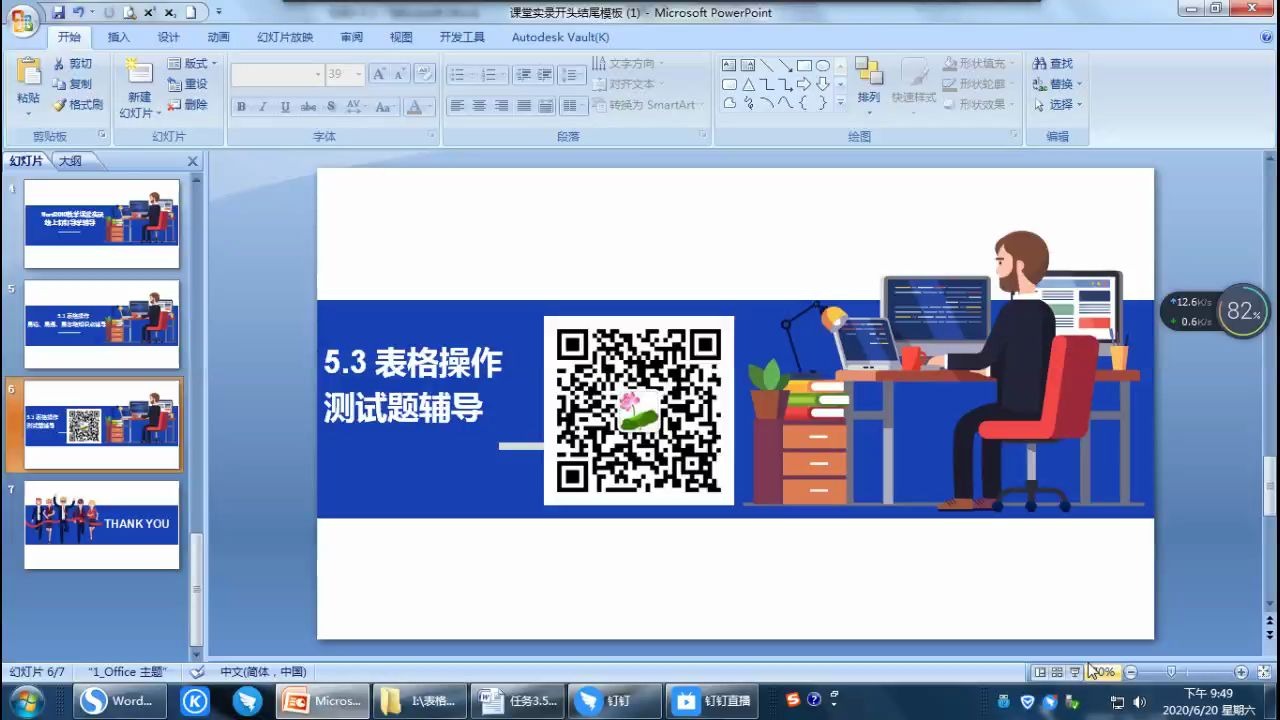Fit slide to window button

tap(1263, 672)
